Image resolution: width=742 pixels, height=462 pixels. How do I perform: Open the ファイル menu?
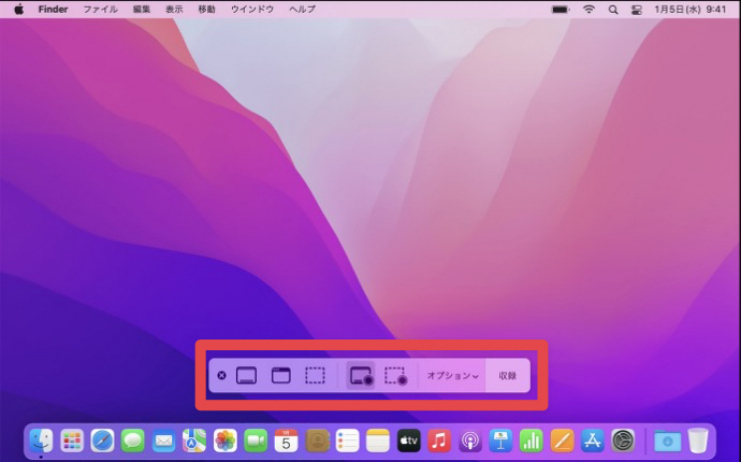(x=100, y=9)
